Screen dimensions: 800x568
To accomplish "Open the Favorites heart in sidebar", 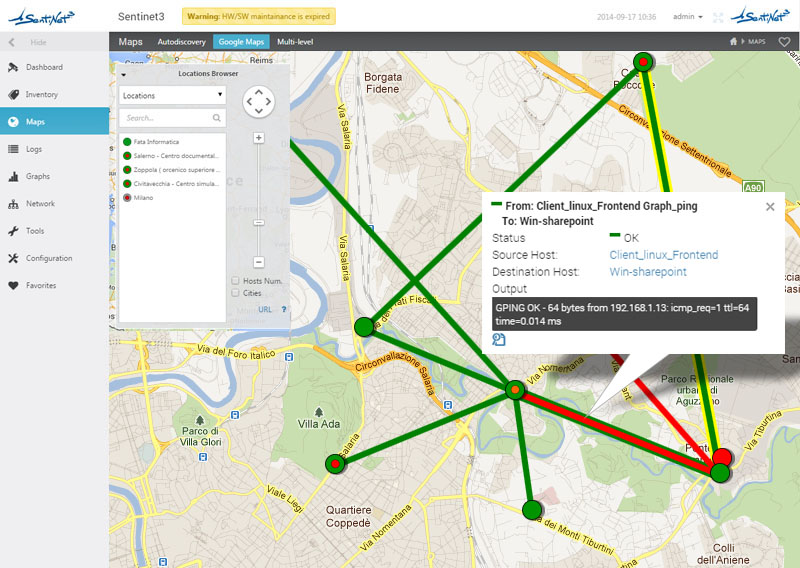I will point(13,285).
